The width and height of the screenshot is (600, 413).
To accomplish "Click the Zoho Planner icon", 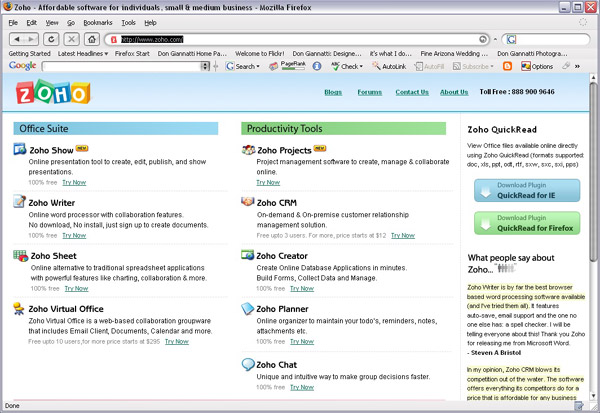I will click(x=248, y=308).
